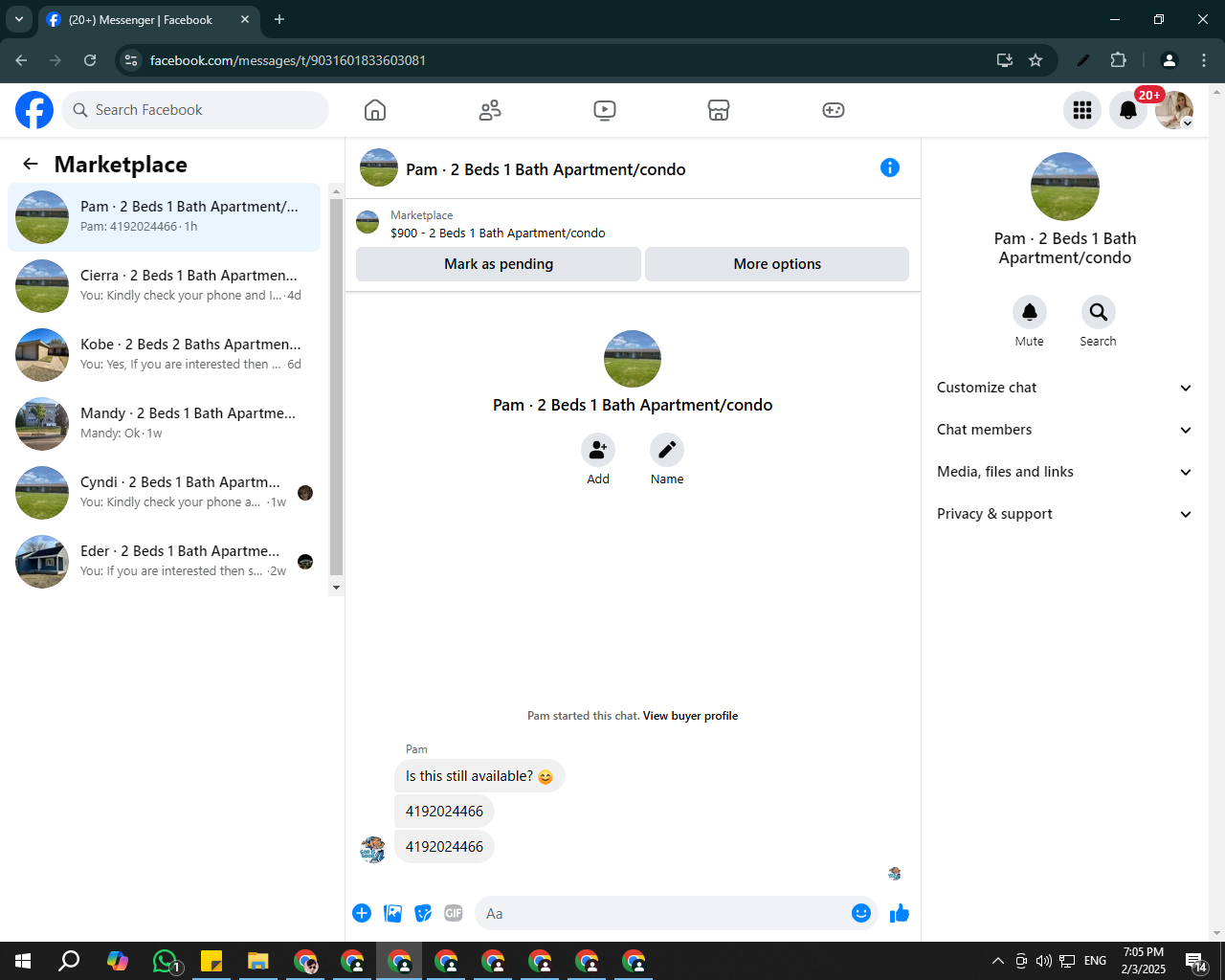The height and width of the screenshot is (980, 1225).
Task: Click the back arrow beside Marketplace
Action: [x=31, y=164]
